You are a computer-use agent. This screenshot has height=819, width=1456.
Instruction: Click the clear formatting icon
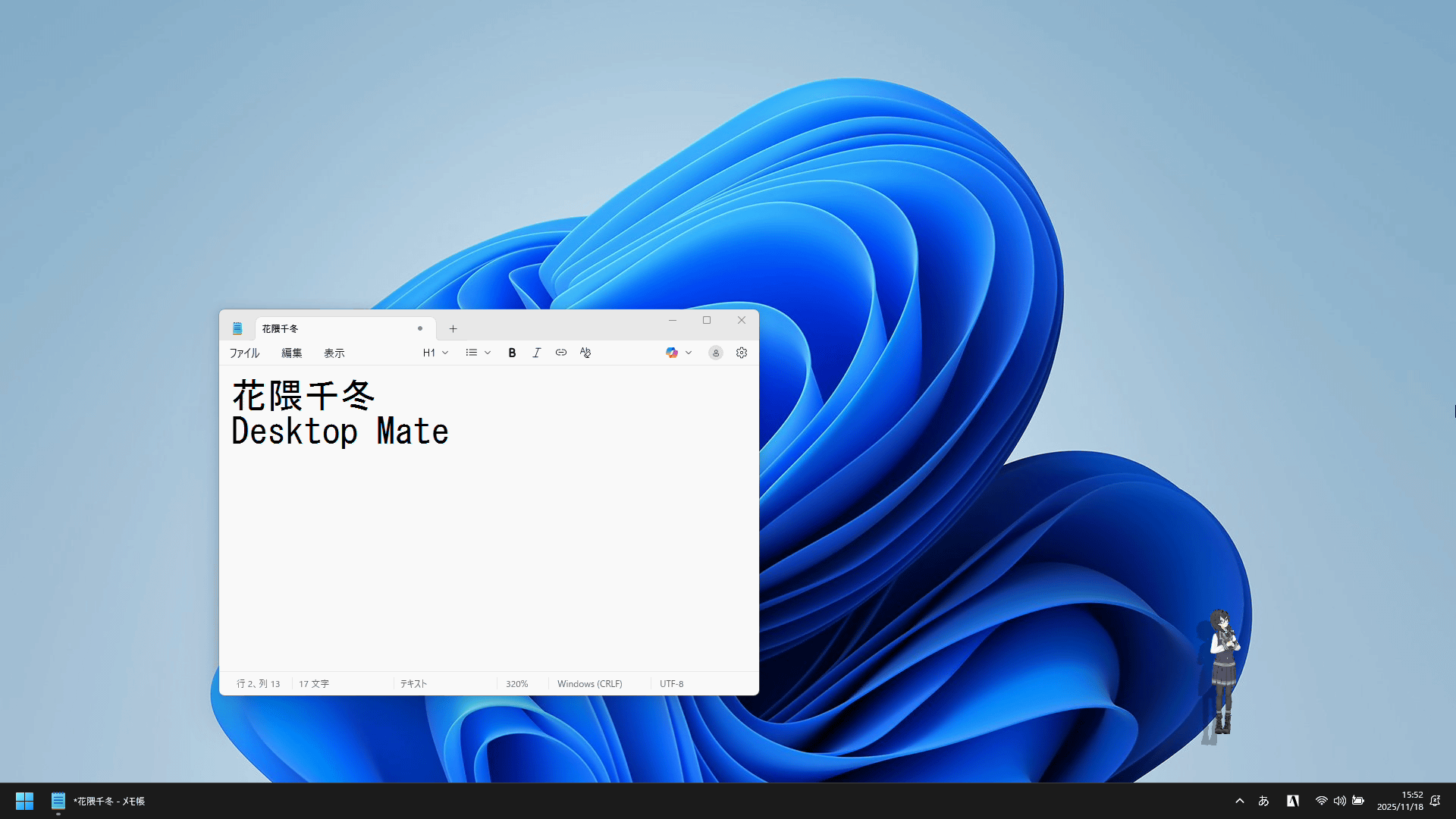pyautogui.click(x=585, y=353)
